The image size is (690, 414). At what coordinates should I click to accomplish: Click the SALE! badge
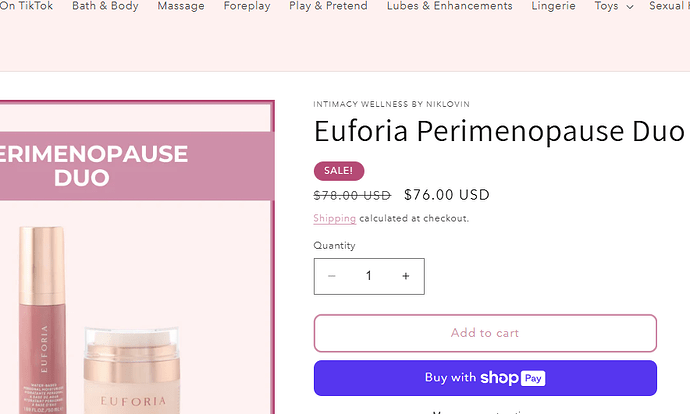pyautogui.click(x=339, y=170)
